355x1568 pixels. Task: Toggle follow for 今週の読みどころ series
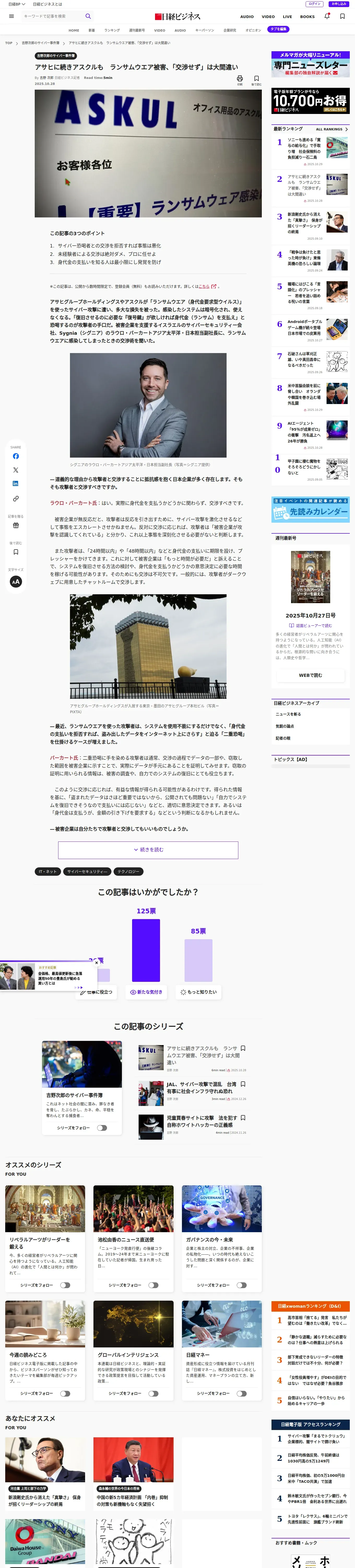point(65,1393)
